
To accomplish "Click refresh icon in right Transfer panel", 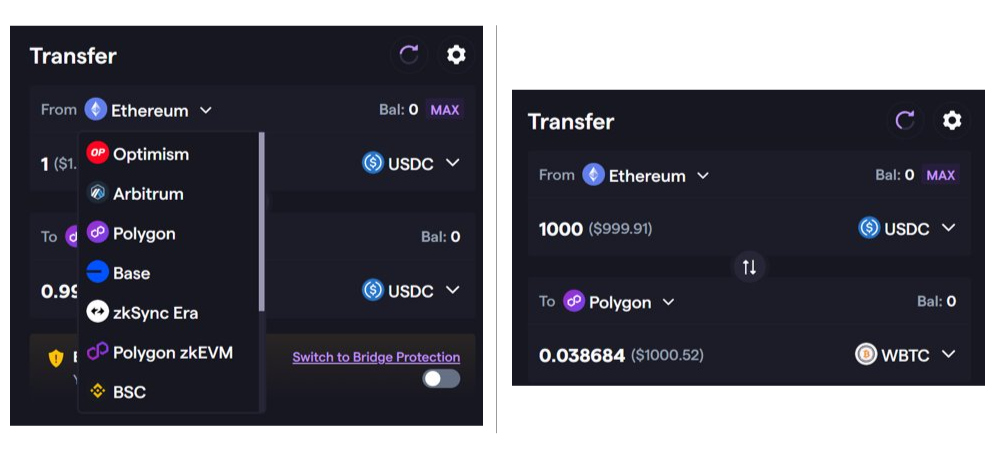I will click(x=904, y=120).
